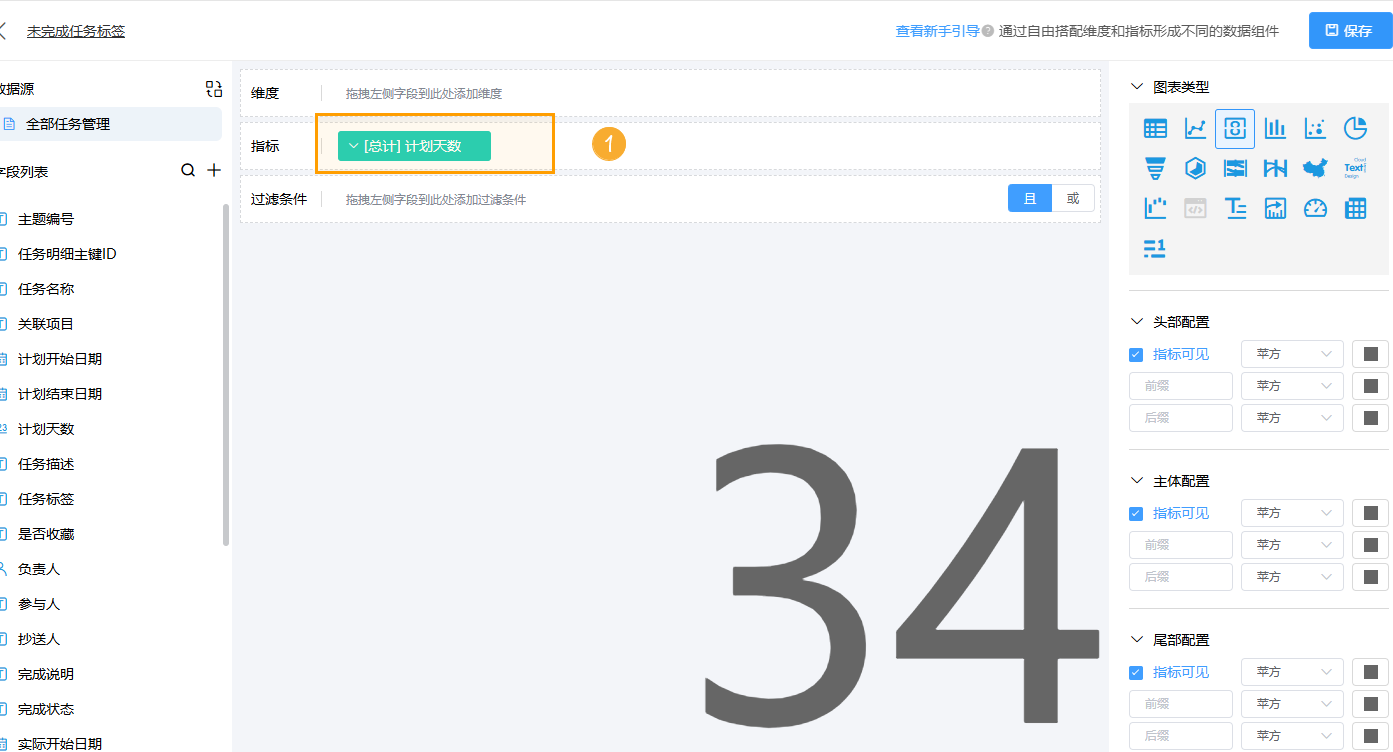1393x752 pixels.
Task: Select the scatter plot chart icon
Action: click(x=1315, y=128)
